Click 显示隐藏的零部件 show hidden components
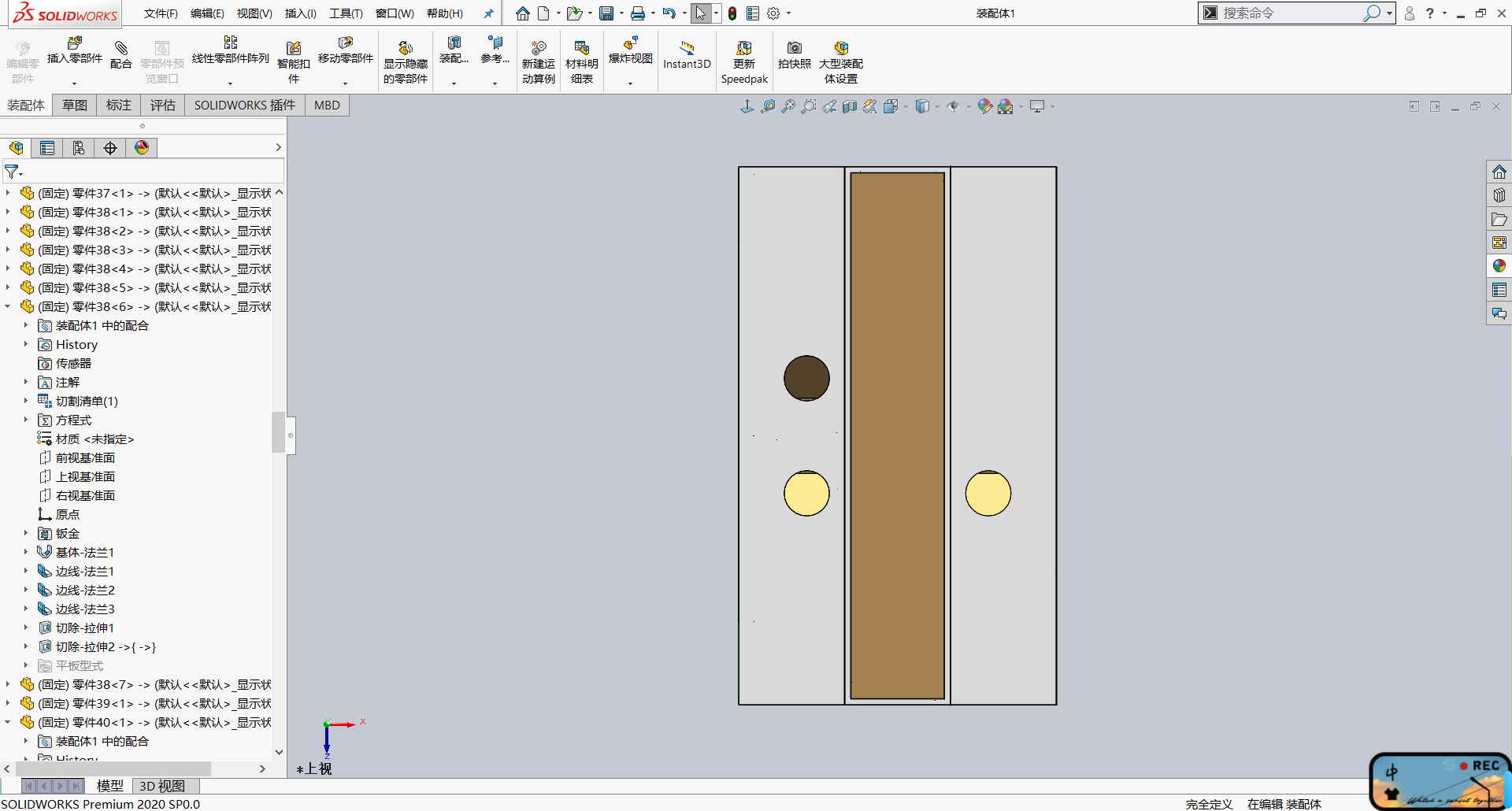 pos(406,61)
